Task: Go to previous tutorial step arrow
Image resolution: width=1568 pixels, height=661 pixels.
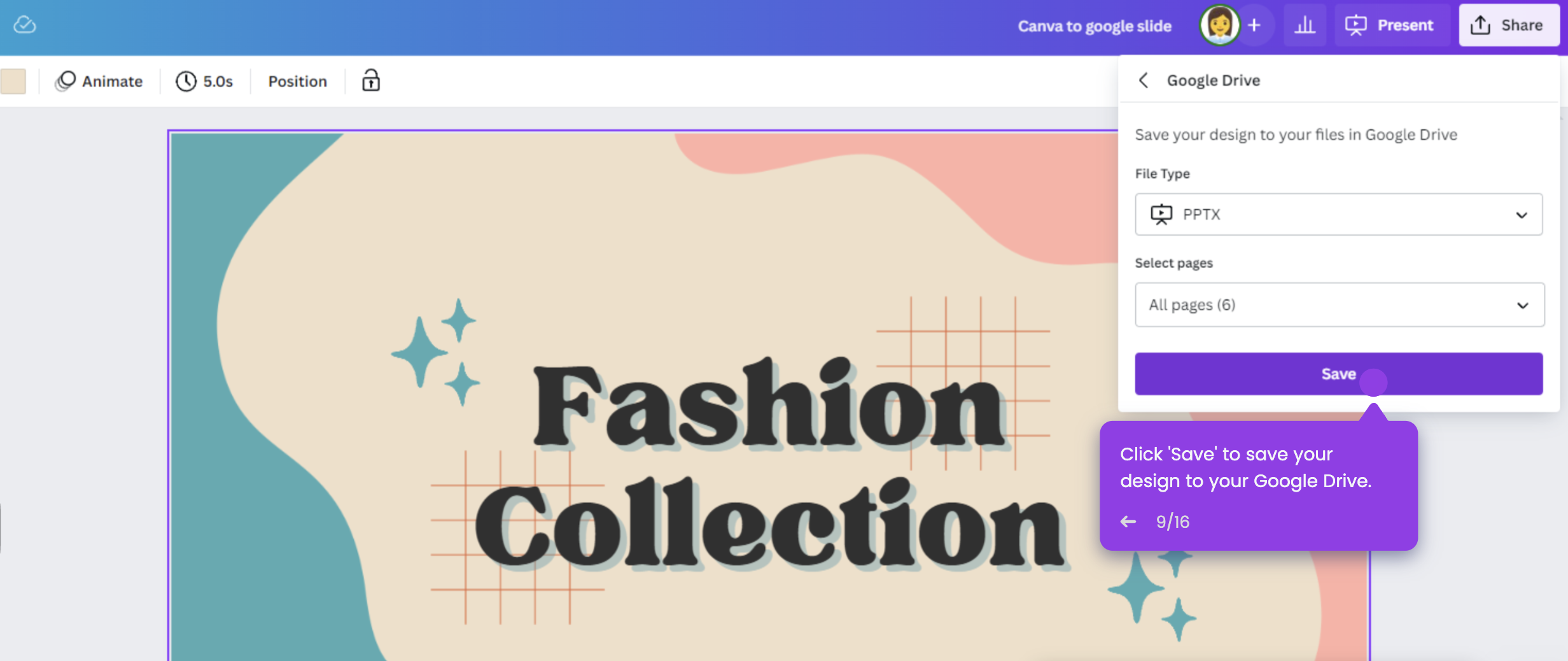Action: pos(1128,522)
